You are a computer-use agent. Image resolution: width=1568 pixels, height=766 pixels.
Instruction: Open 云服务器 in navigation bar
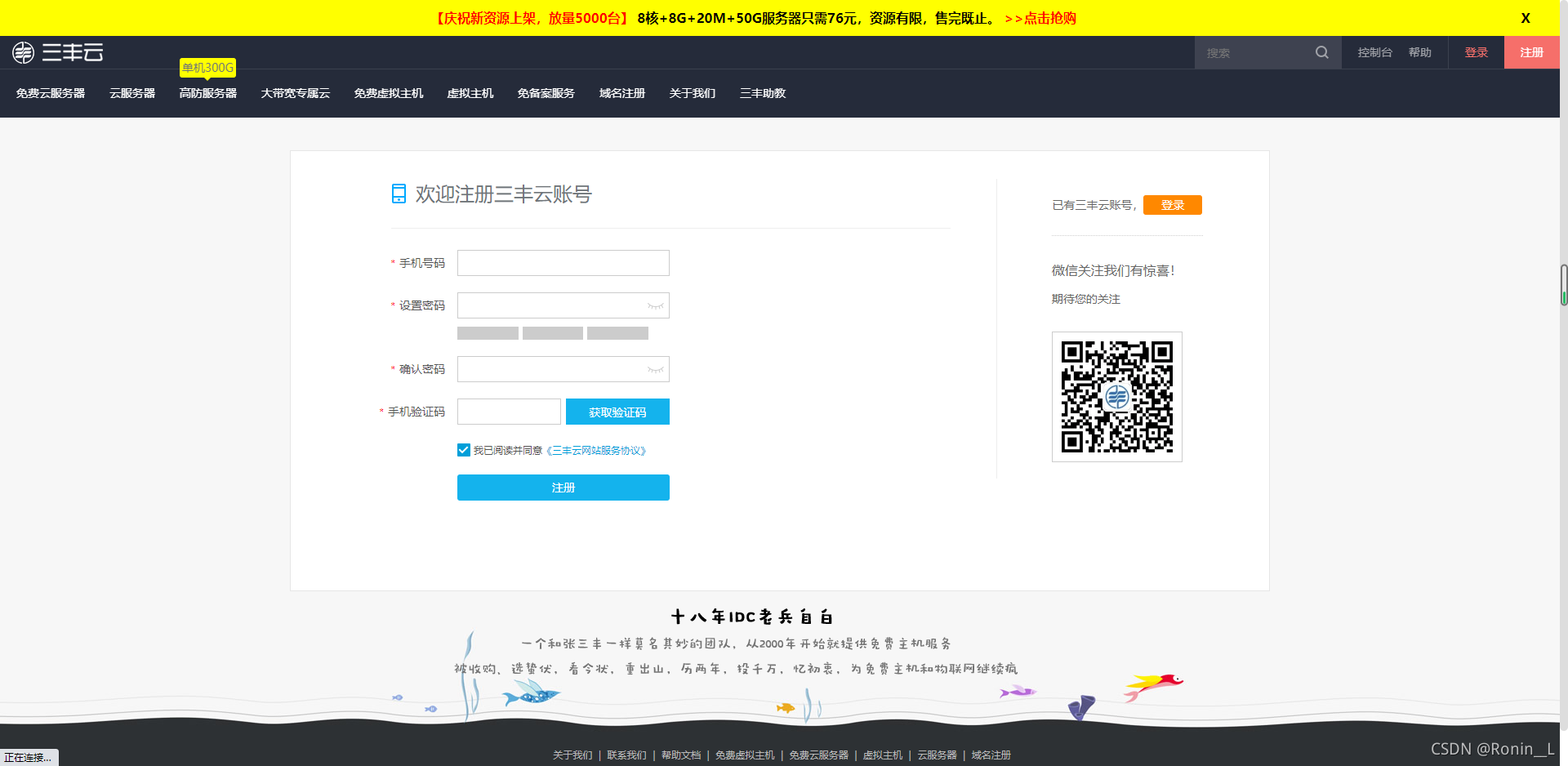pos(132,93)
